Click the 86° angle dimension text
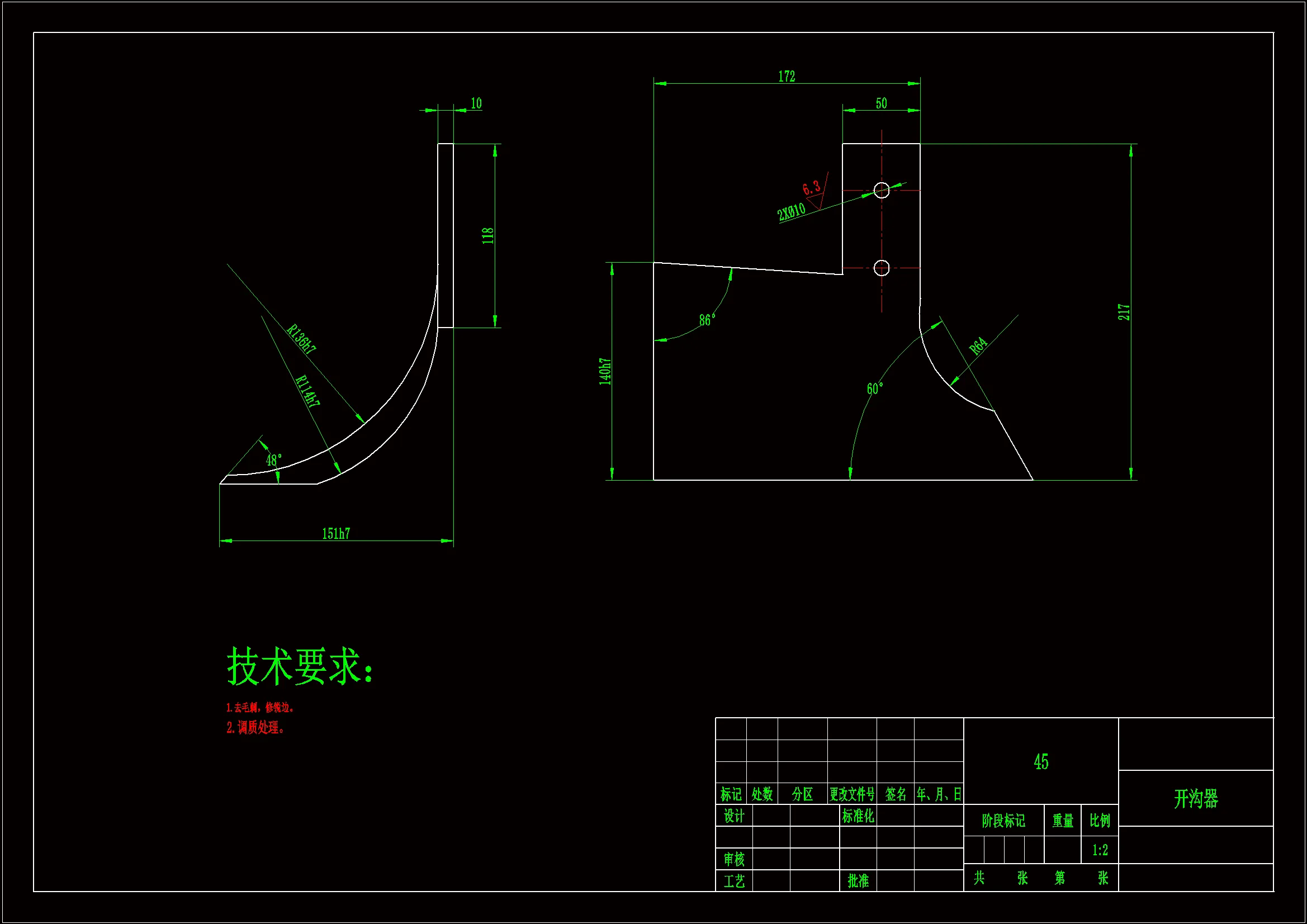1307x924 pixels. click(707, 320)
